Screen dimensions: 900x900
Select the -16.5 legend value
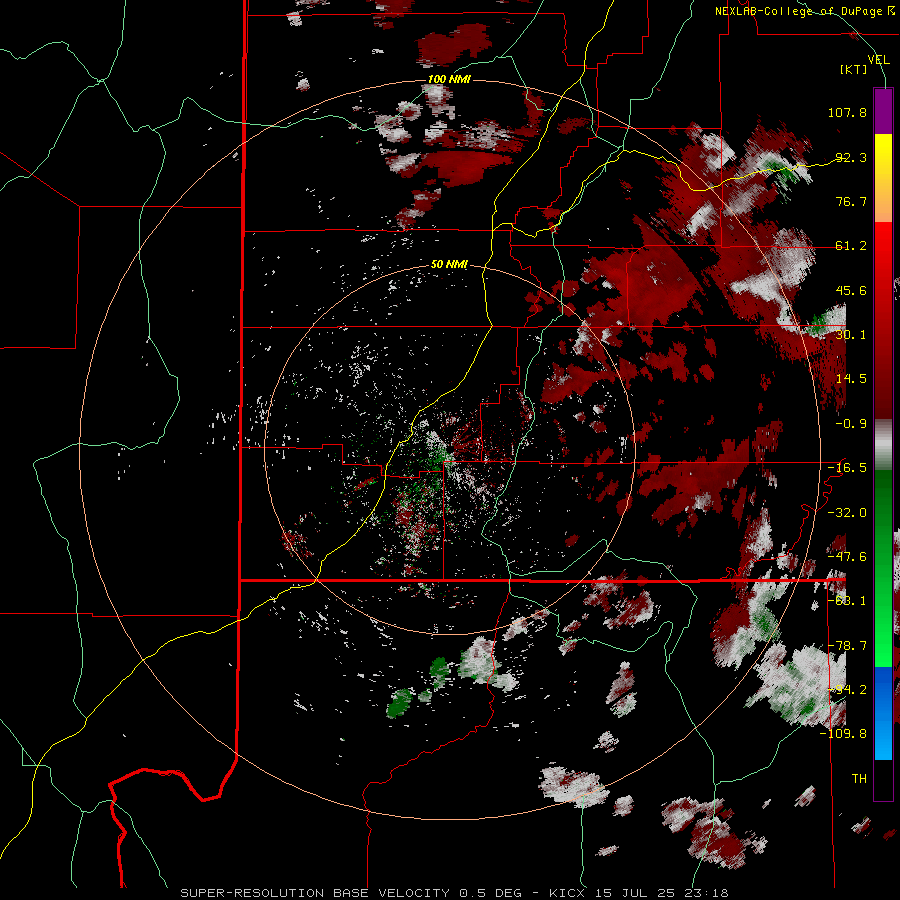point(847,468)
